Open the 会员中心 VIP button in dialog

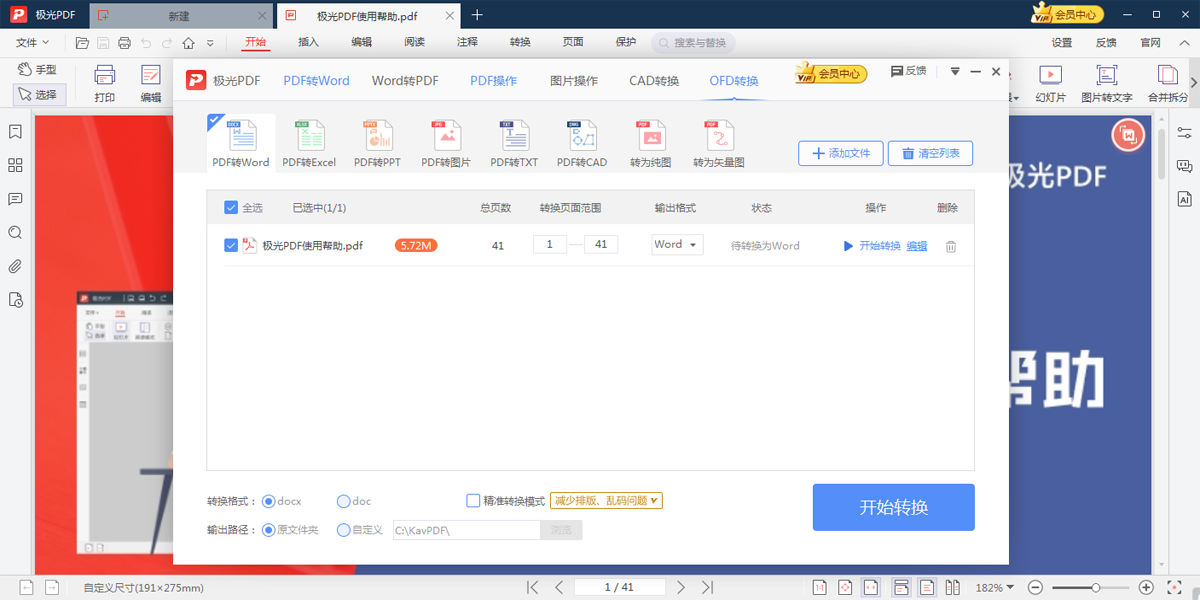tap(831, 73)
